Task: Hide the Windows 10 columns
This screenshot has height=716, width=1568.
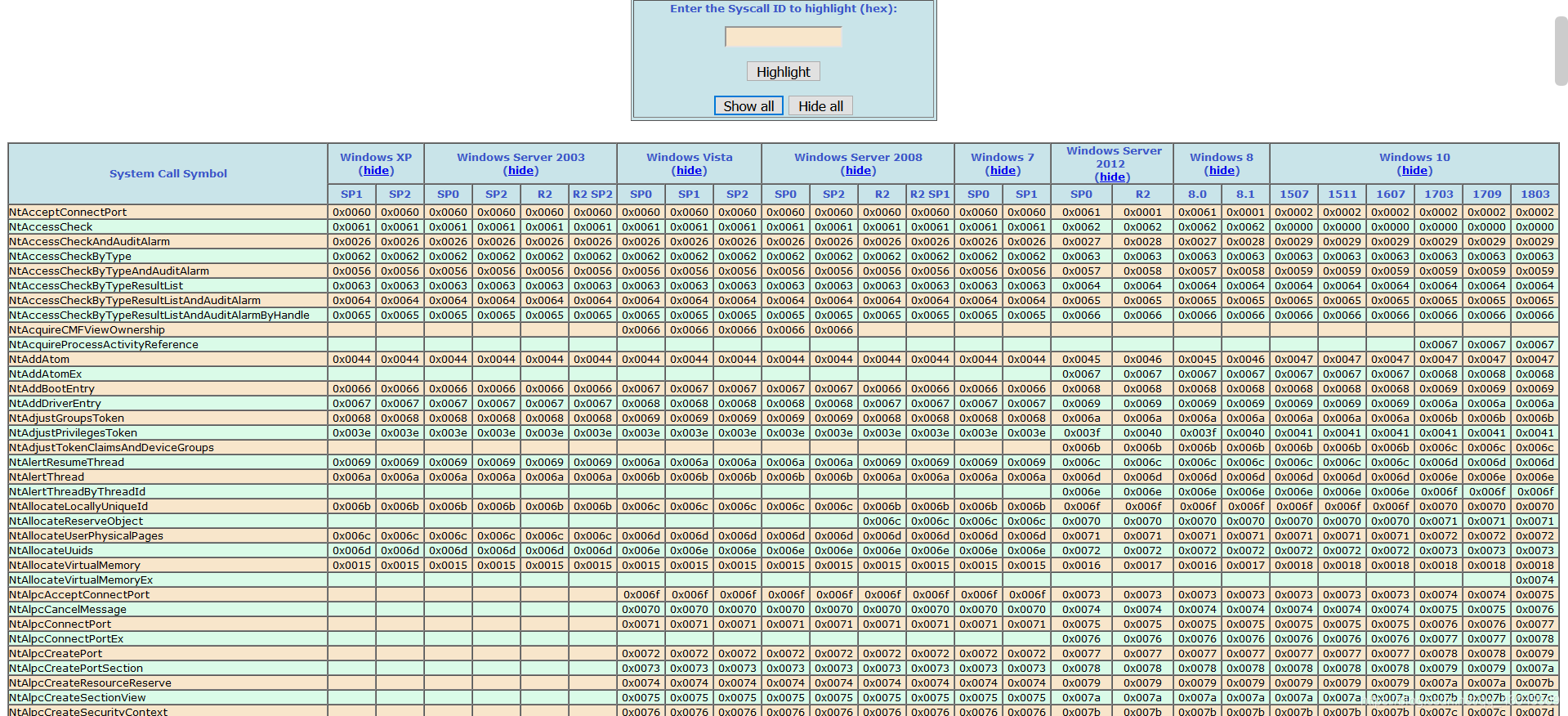Action: (1414, 171)
